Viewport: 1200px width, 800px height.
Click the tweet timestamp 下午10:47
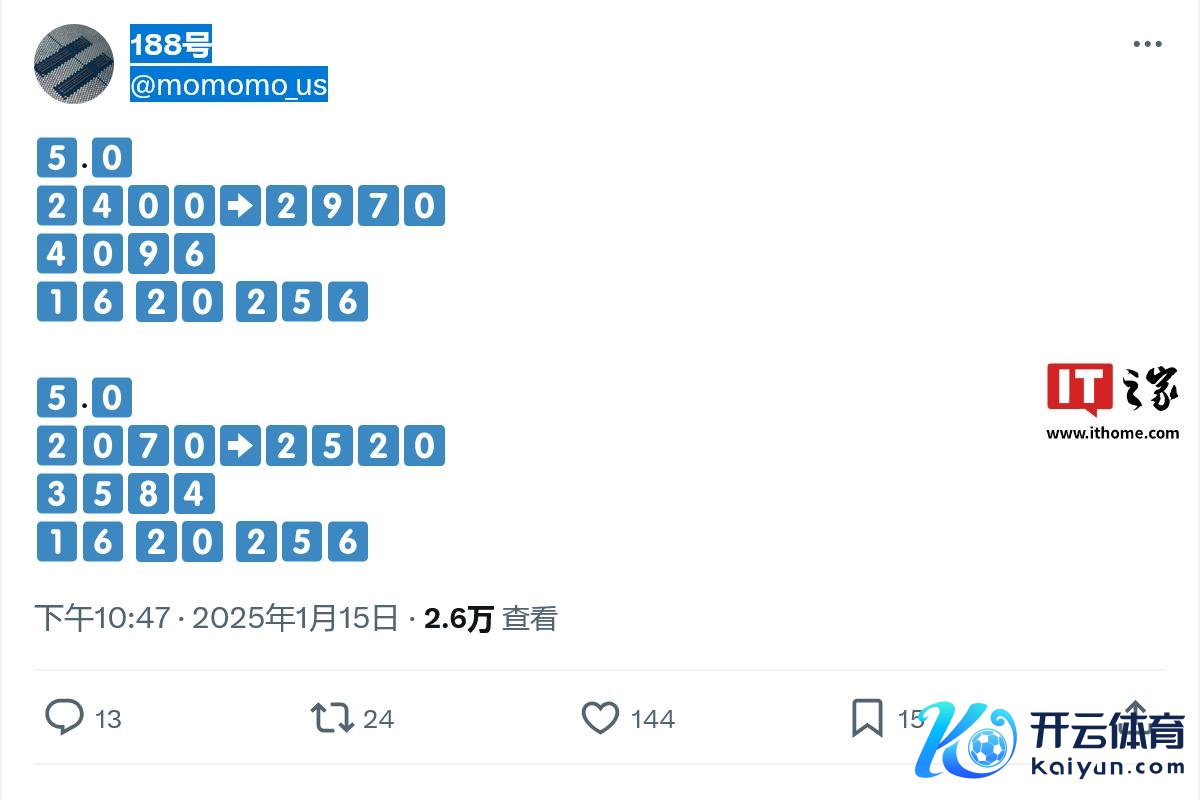[102, 619]
